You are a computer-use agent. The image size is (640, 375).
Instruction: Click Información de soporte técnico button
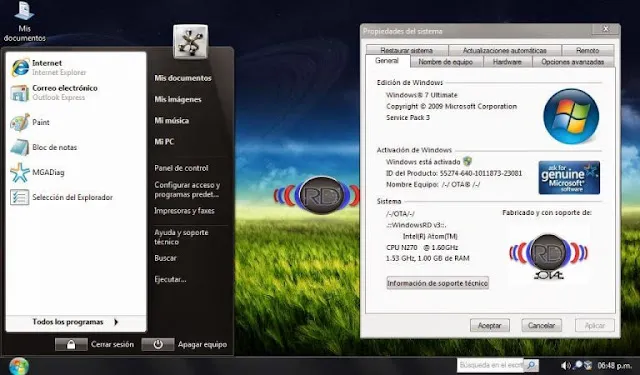point(438,283)
